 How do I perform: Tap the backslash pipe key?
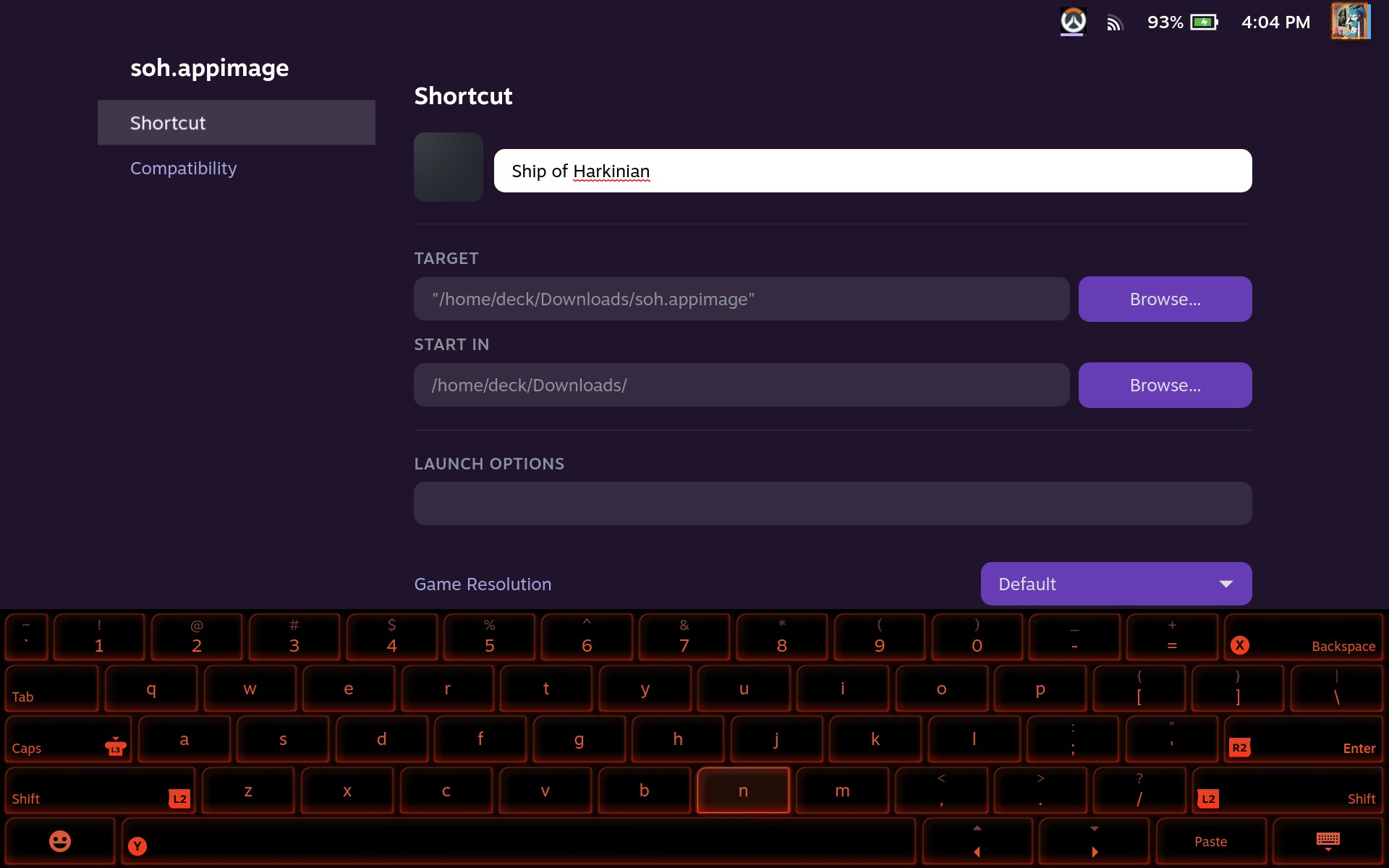click(x=1337, y=689)
